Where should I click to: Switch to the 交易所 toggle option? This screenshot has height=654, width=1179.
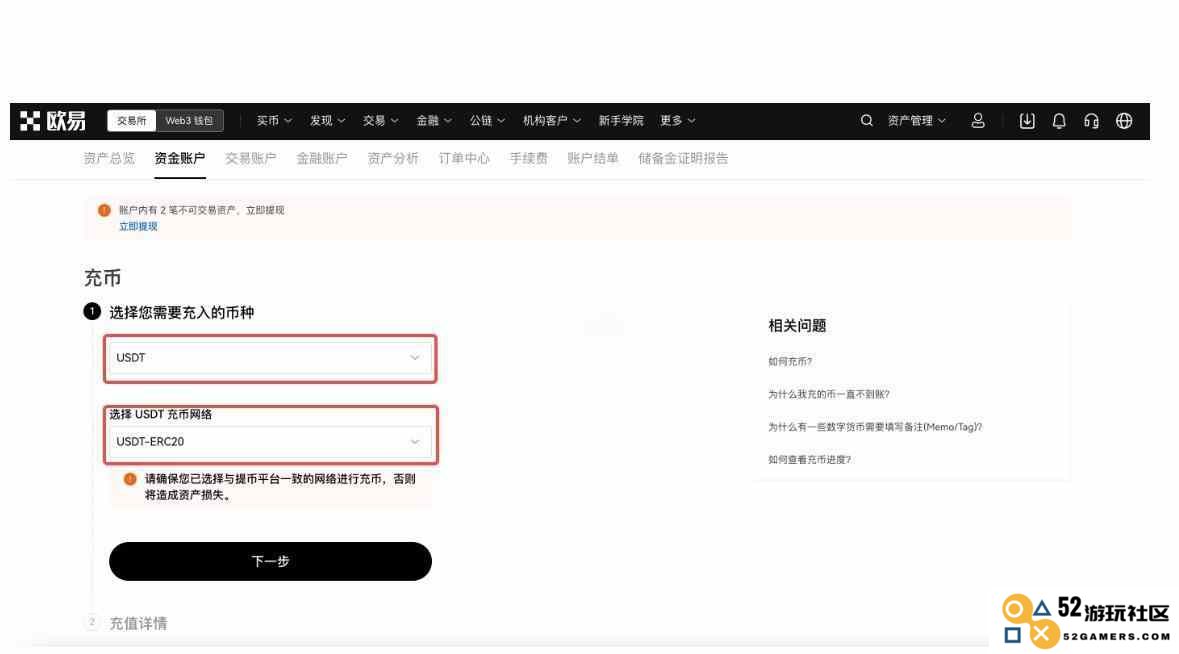click(x=132, y=120)
